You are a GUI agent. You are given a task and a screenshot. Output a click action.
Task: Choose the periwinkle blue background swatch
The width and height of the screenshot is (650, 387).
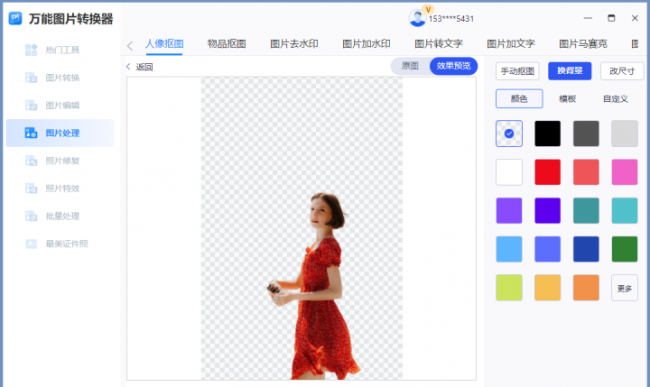pos(548,249)
